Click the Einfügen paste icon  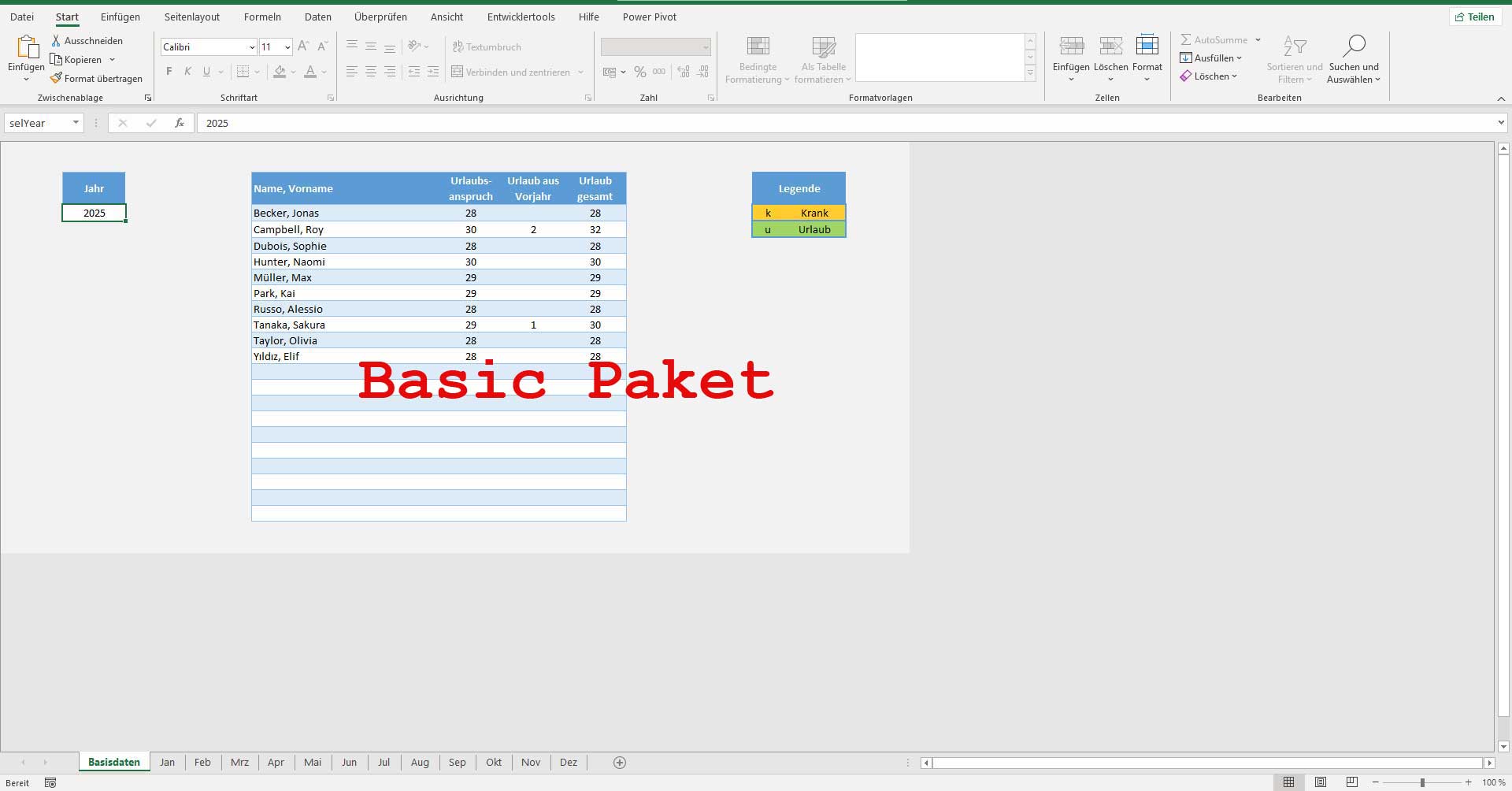click(x=26, y=47)
